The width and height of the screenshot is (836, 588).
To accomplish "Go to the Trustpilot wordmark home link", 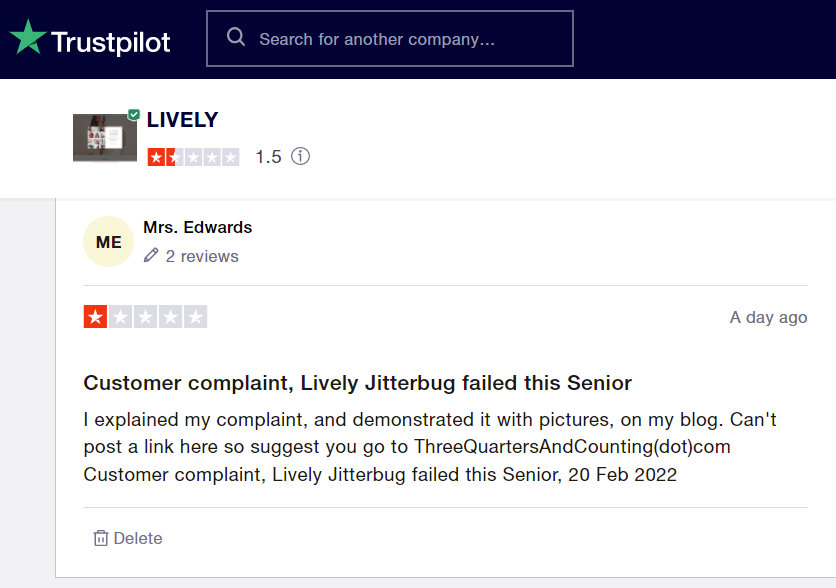I will pos(110,41).
